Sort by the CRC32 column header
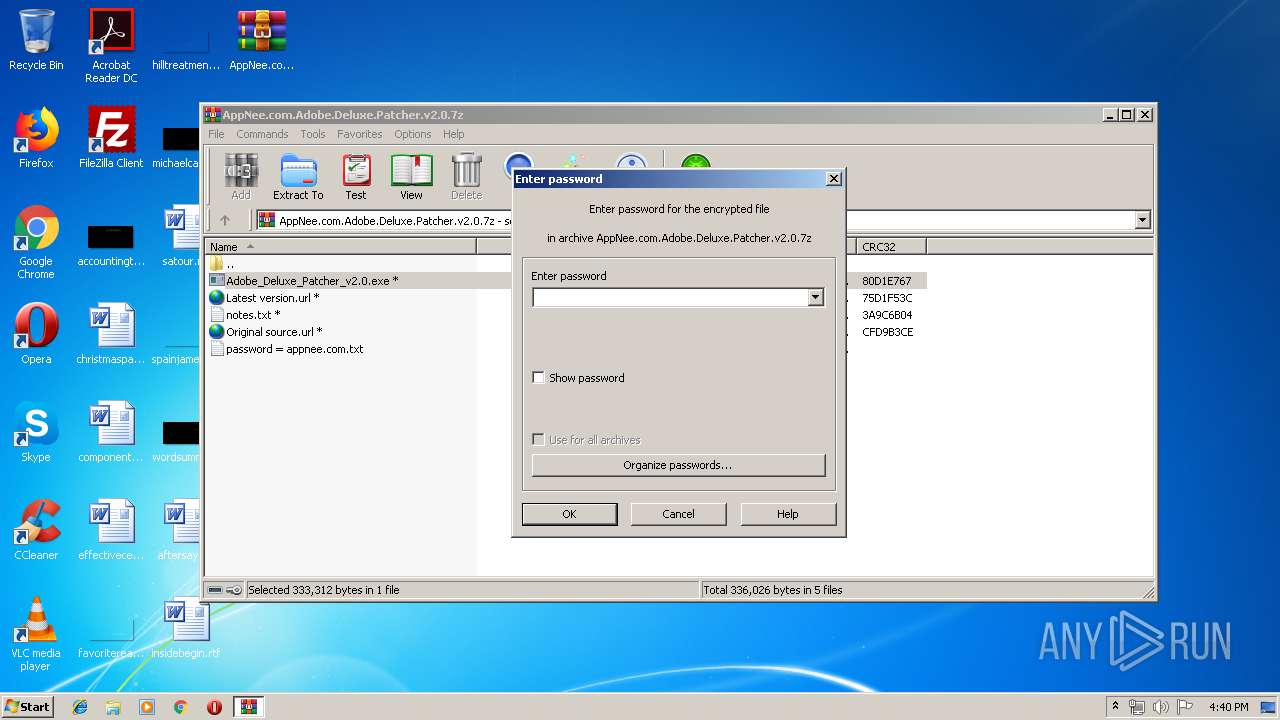This screenshot has height=720, width=1280. pyautogui.click(x=891, y=246)
